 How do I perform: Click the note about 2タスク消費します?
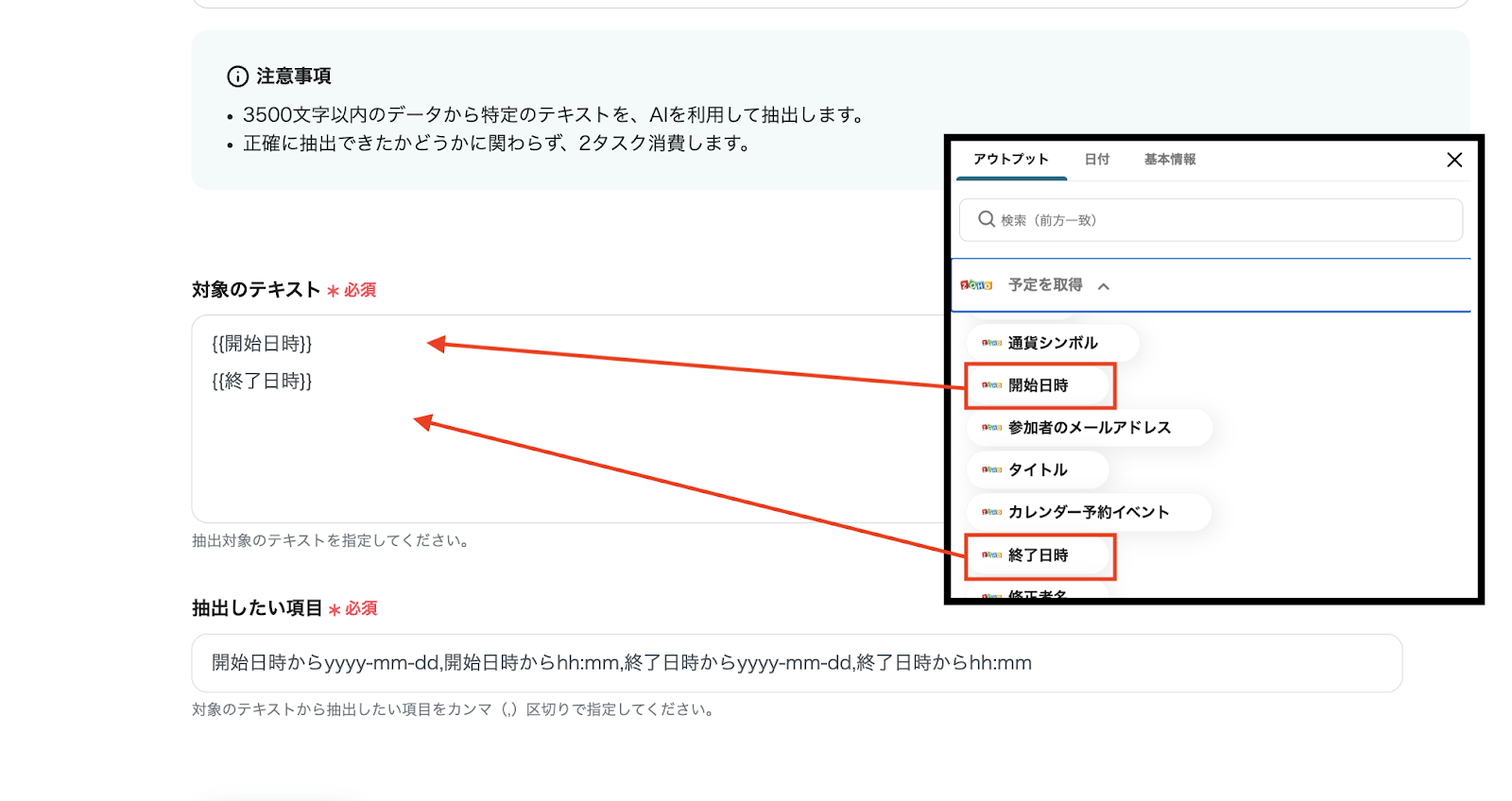tap(498, 144)
